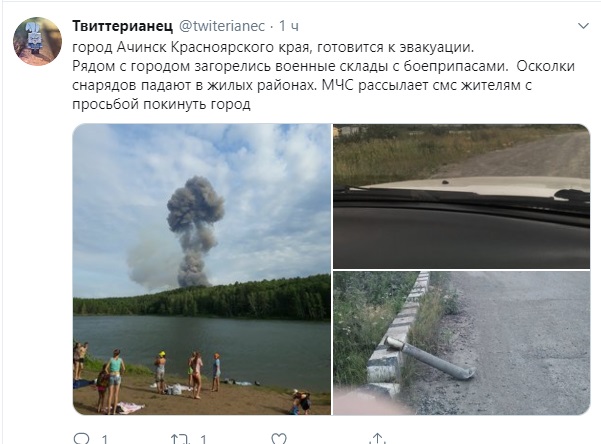Click the retweet count number
Viewport: 601px width, 444px height.
[x=204, y=439]
